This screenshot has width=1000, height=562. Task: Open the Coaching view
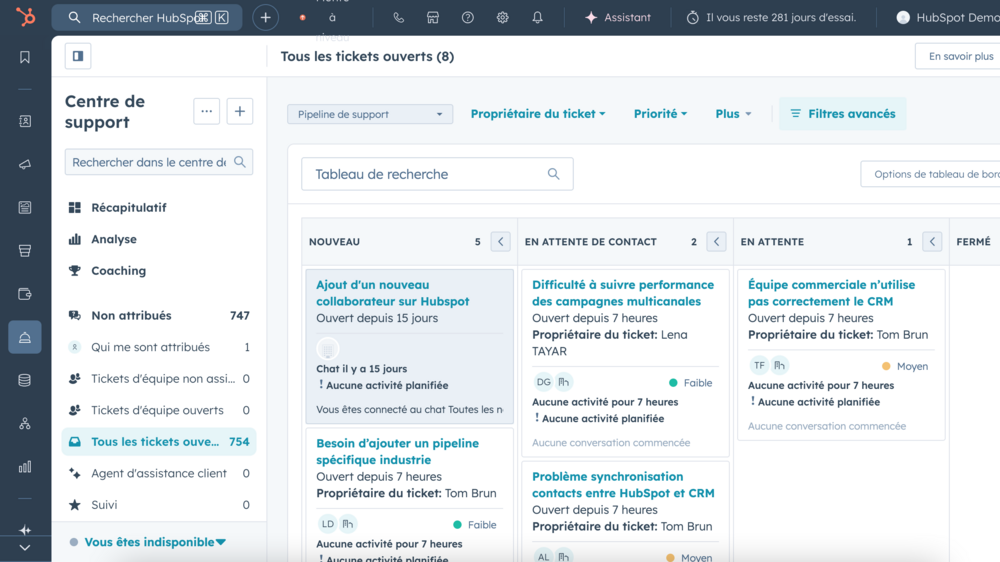(118, 270)
